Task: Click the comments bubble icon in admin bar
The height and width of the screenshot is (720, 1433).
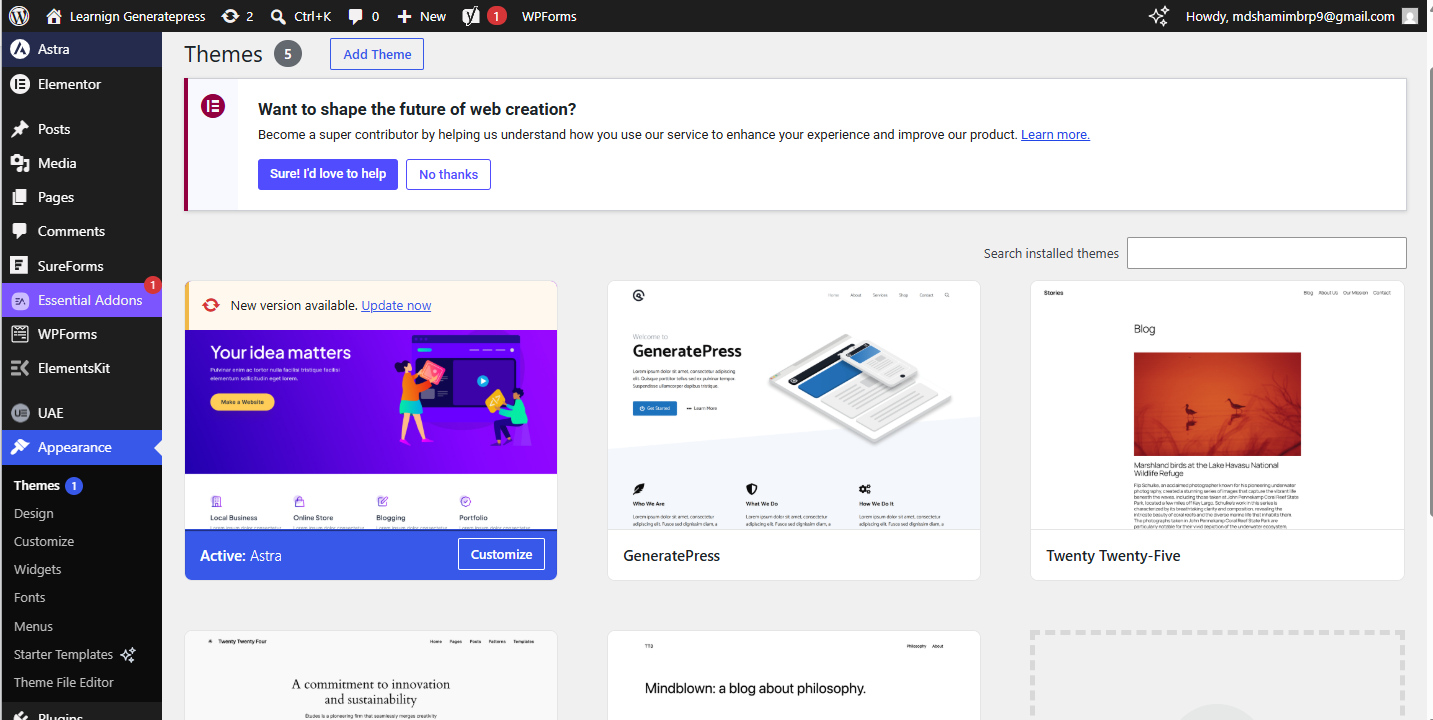Action: click(x=356, y=16)
